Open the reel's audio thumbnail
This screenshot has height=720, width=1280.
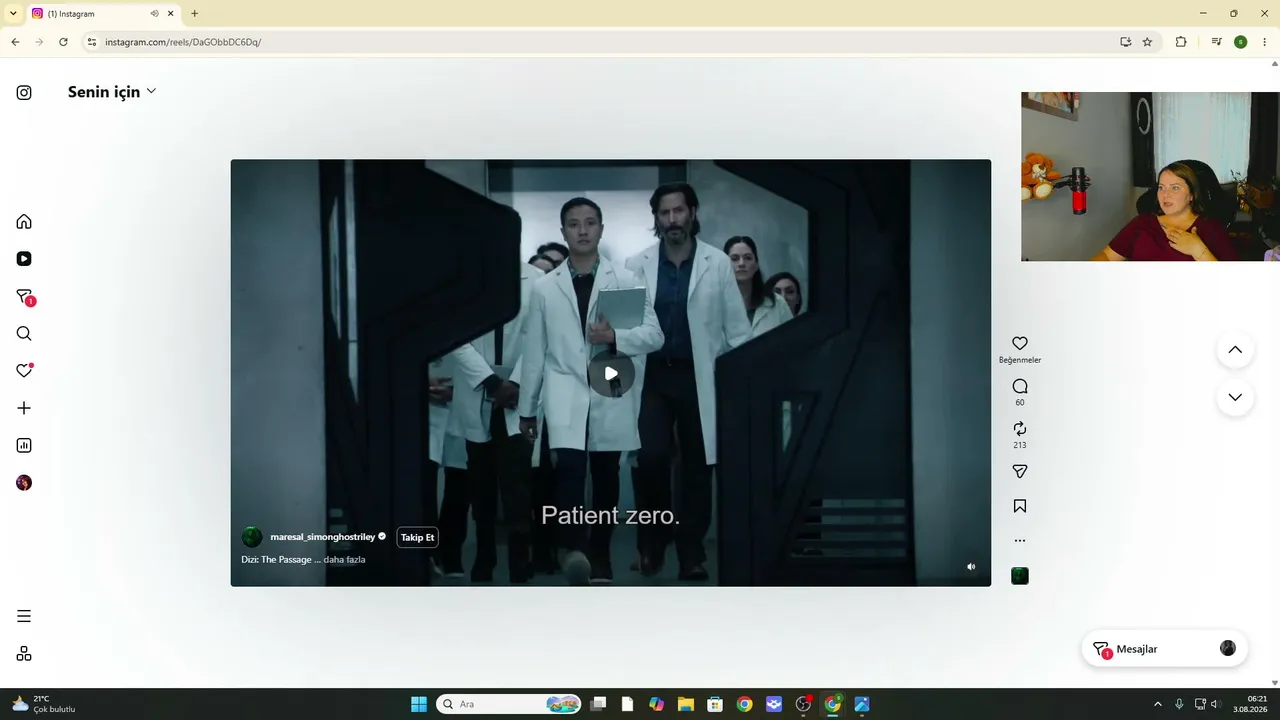1020,576
